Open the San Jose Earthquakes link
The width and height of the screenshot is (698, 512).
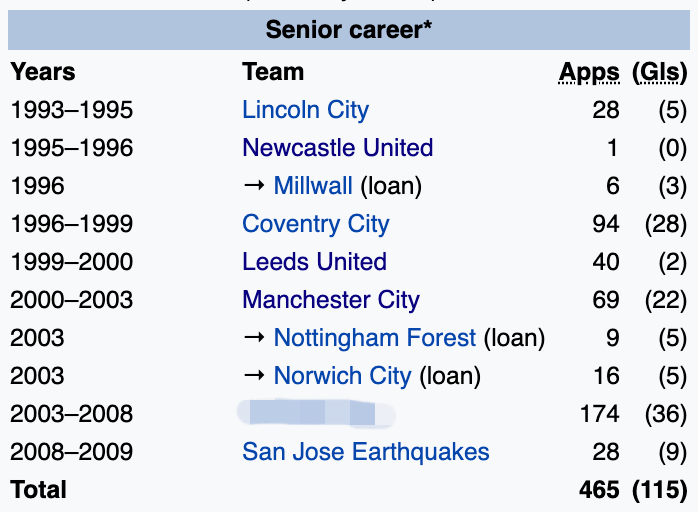(x=365, y=452)
